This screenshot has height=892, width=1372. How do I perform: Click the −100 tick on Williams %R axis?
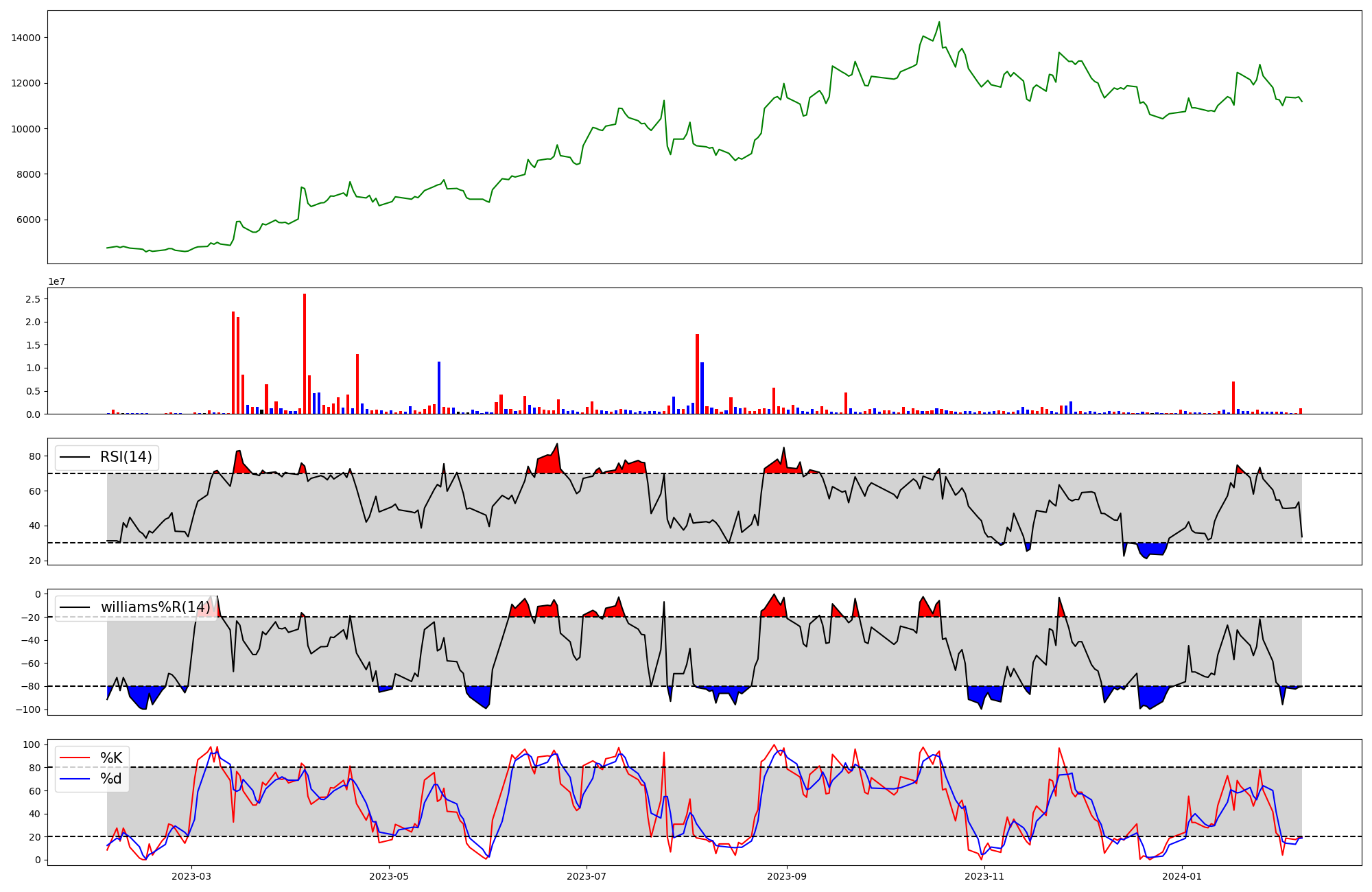28,709
